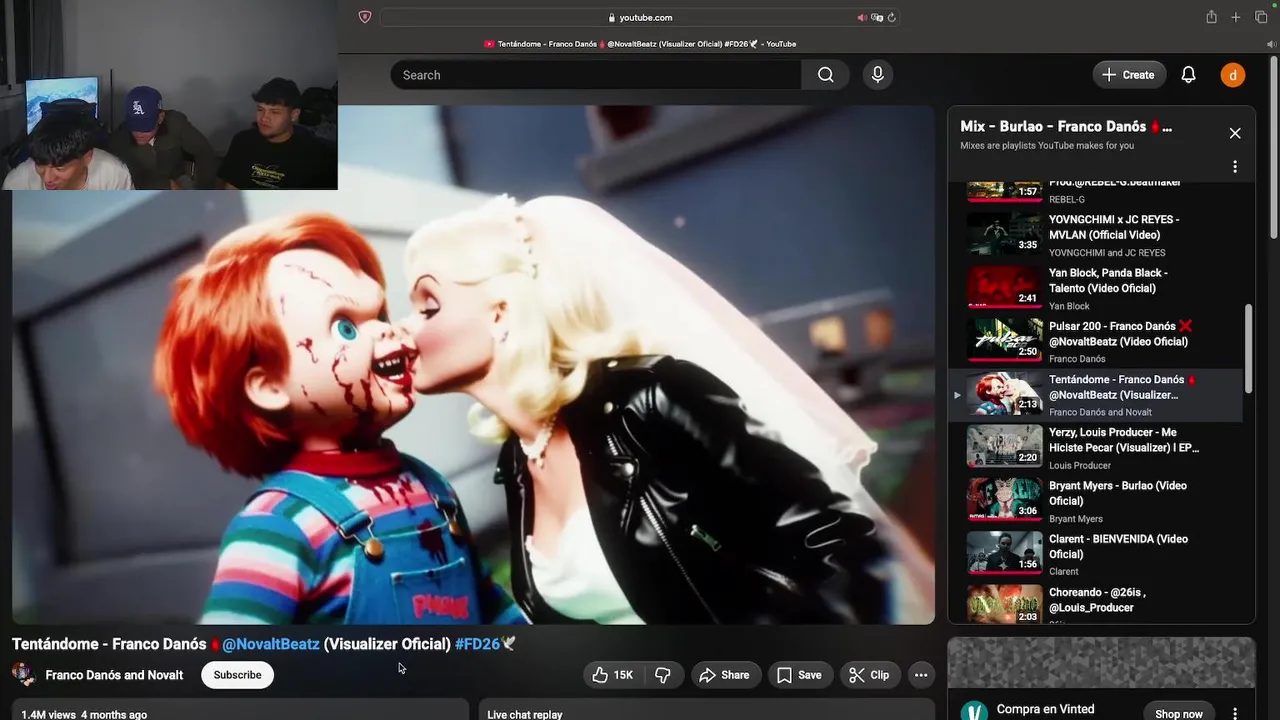Click the playlist panel scrollbar

tap(1247, 348)
